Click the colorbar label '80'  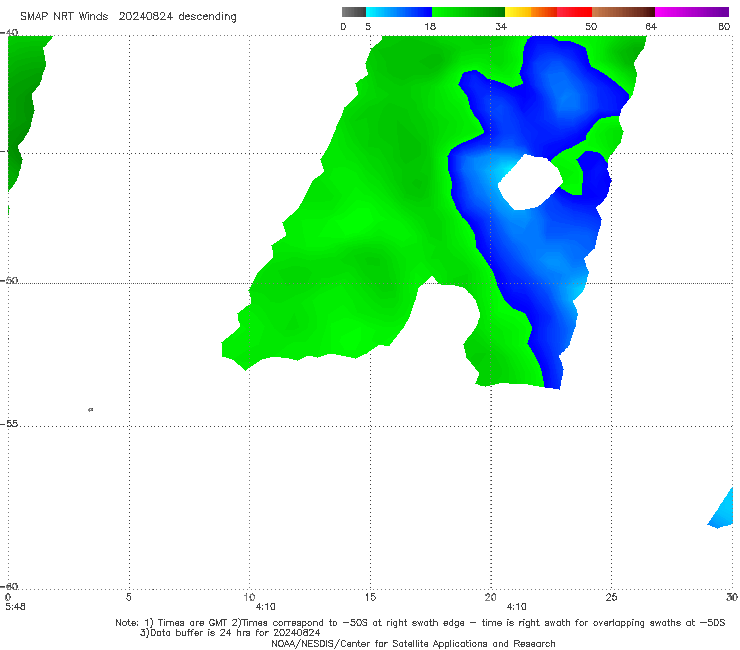point(724,26)
